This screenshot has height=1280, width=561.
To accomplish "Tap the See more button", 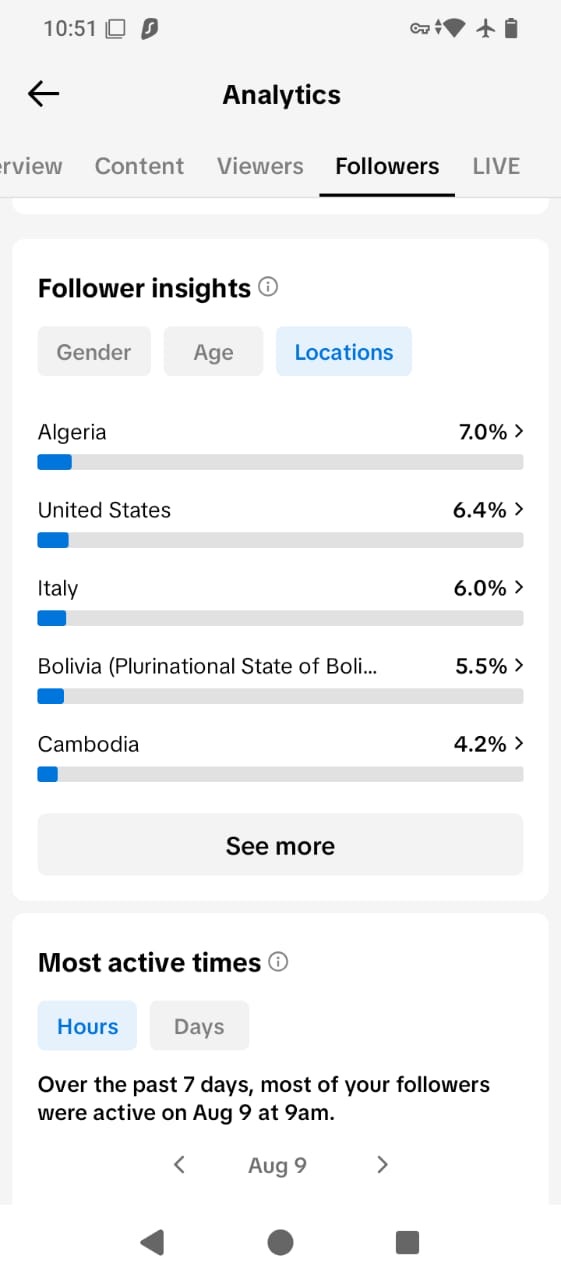I will [x=280, y=845].
